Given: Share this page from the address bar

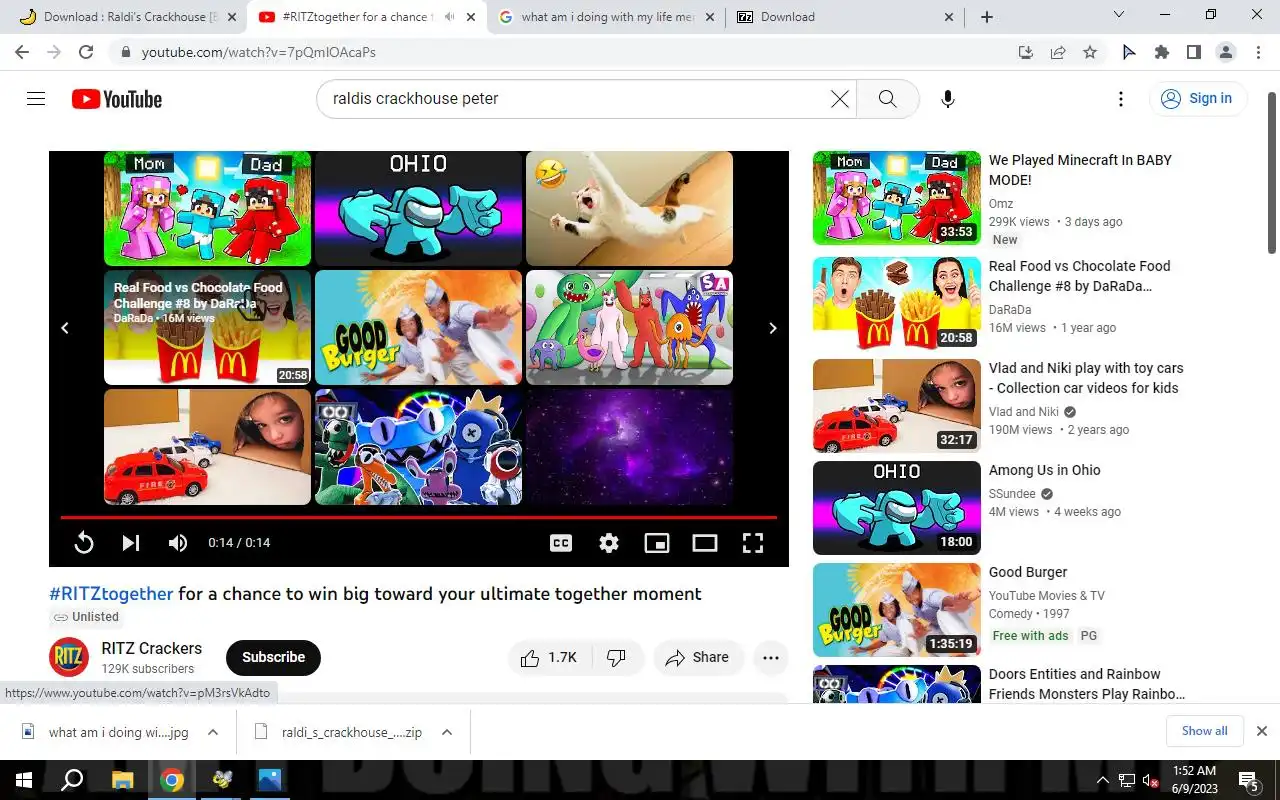Looking at the screenshot, I should point(1058,52).
